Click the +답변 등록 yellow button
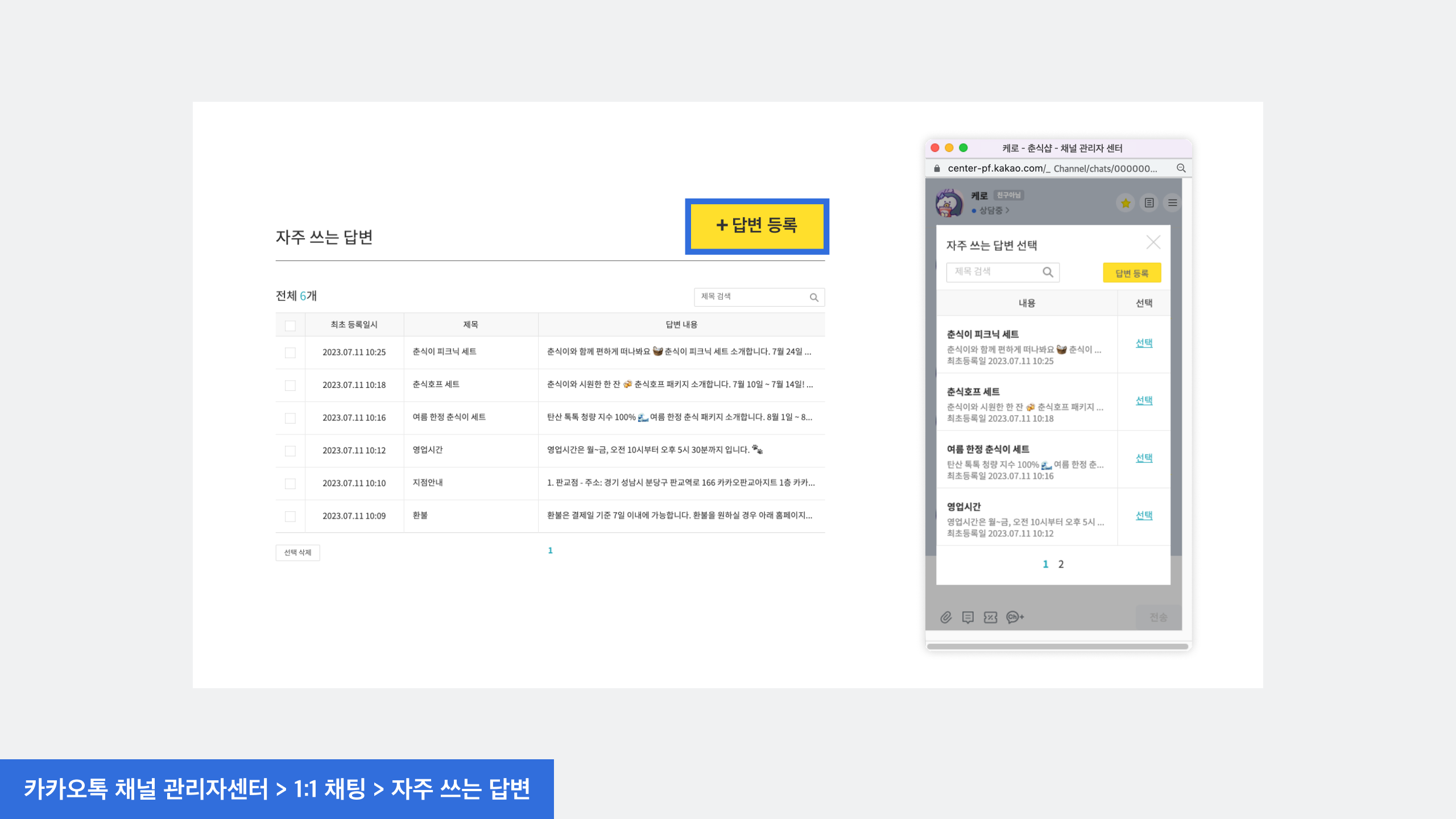 pos(756,226)
